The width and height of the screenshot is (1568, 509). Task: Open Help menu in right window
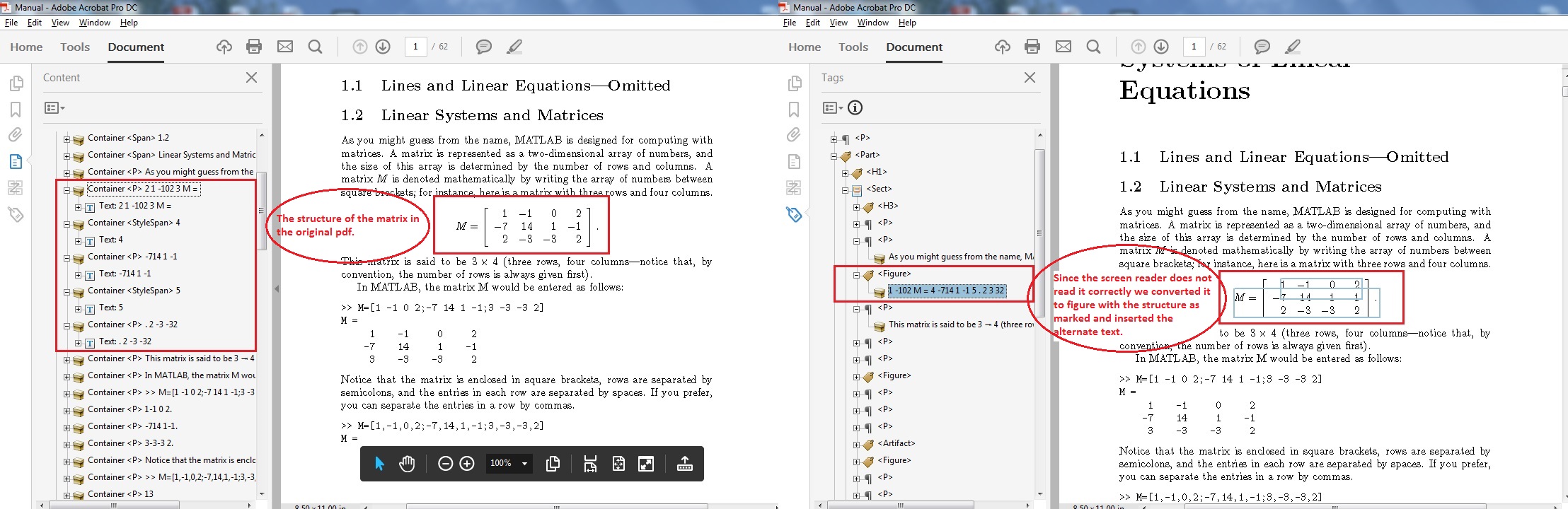click(x=907, y=23)
